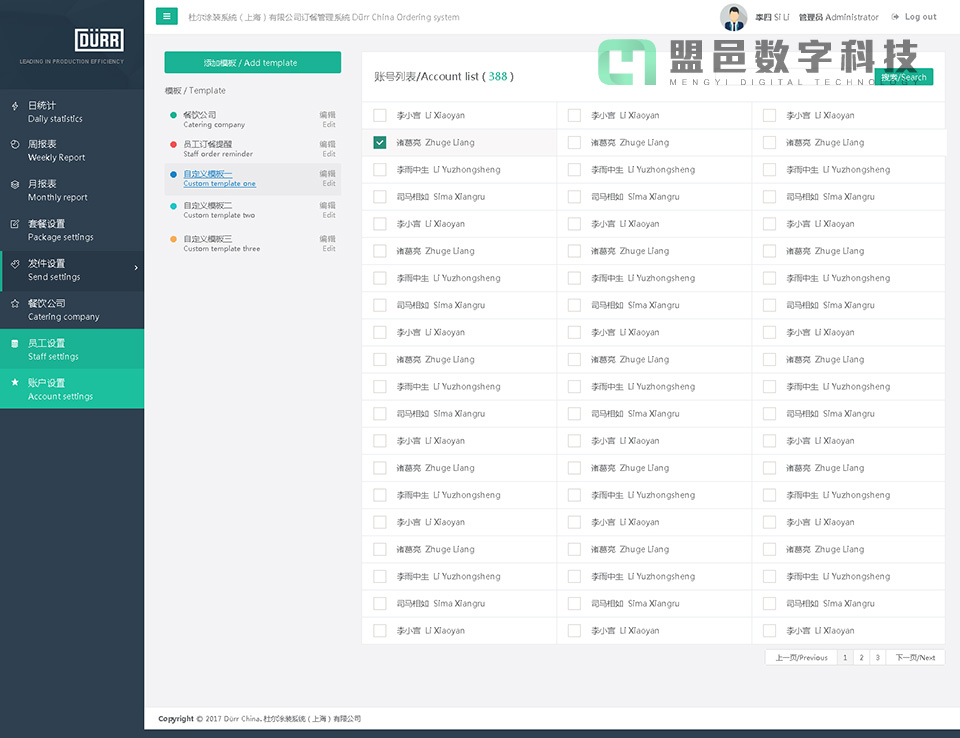Click the Search button
The height and width of the screenshot is (738, 960).
coord(903,77)
